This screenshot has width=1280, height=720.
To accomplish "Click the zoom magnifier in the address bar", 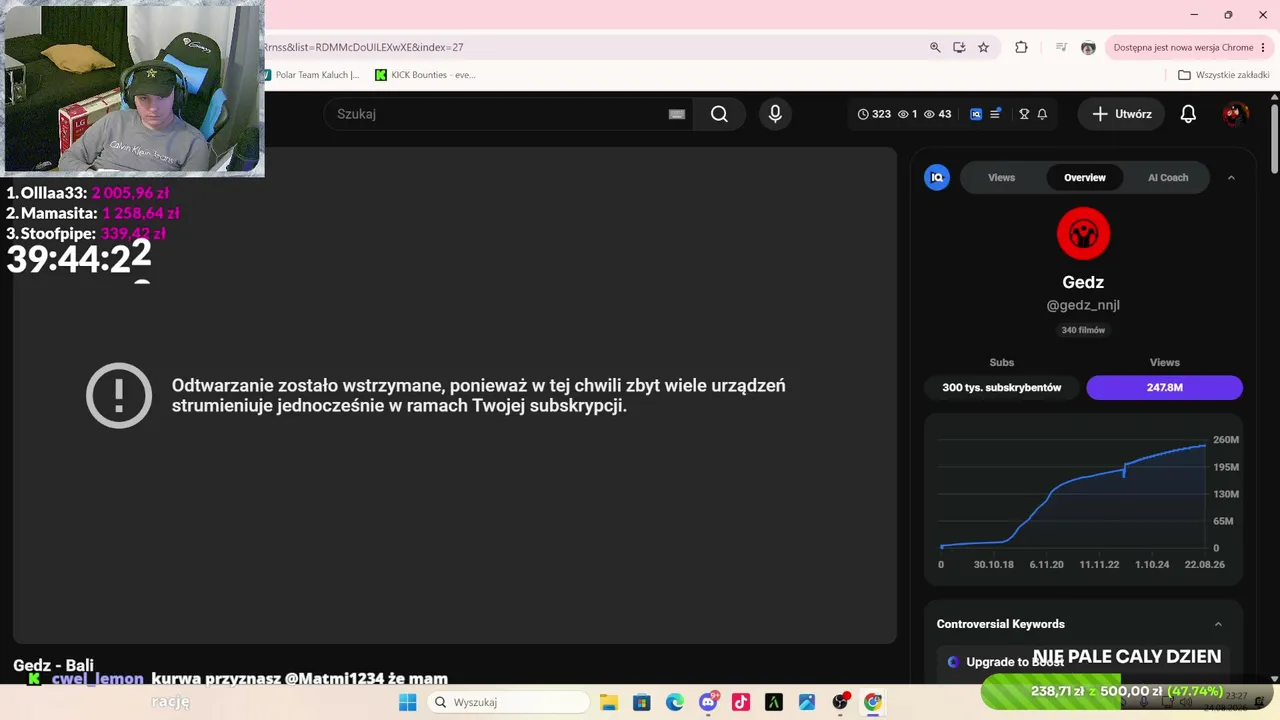I will click(x=935, y=47).
